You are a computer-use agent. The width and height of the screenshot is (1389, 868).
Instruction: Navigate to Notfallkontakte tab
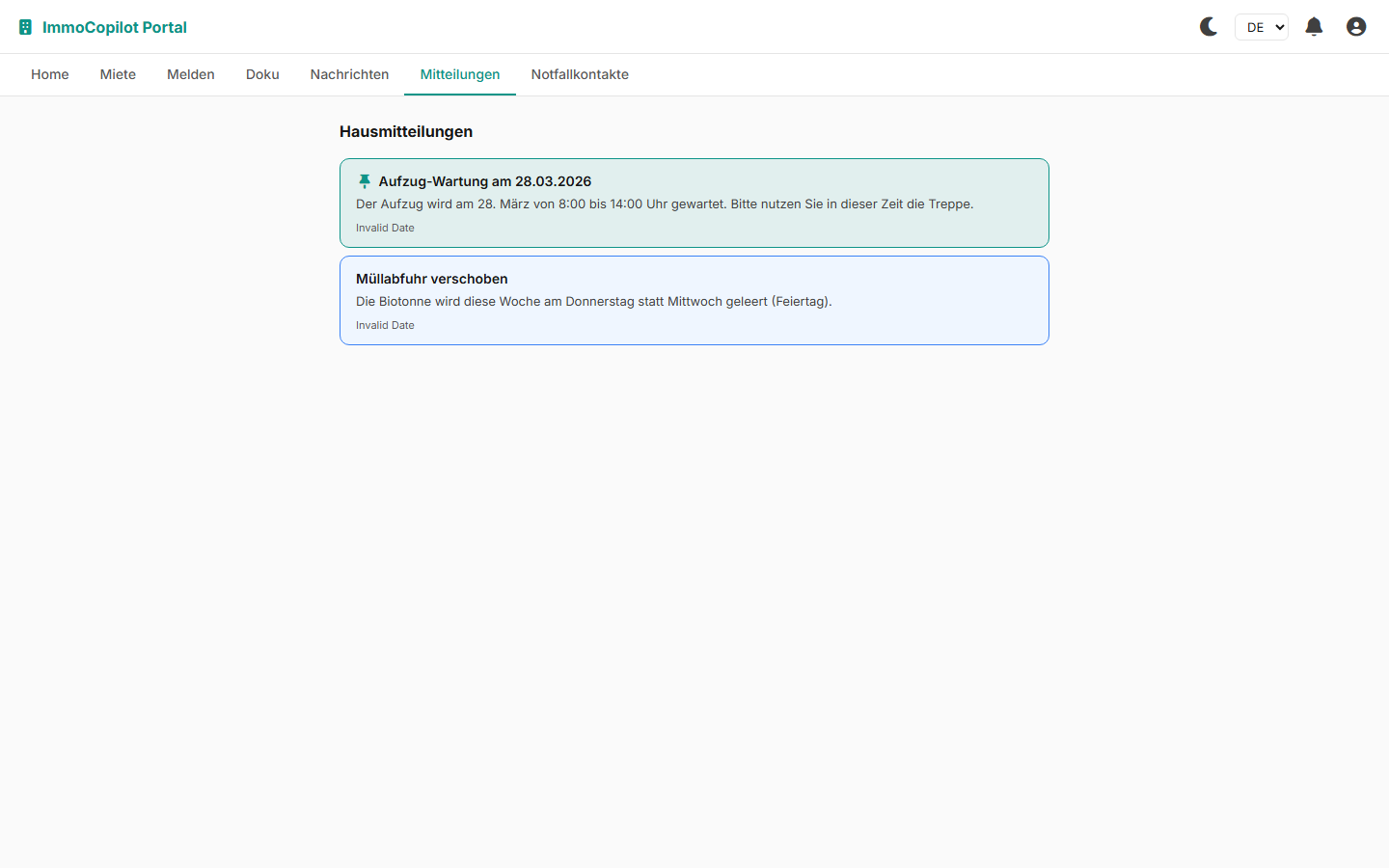point(580,74)
